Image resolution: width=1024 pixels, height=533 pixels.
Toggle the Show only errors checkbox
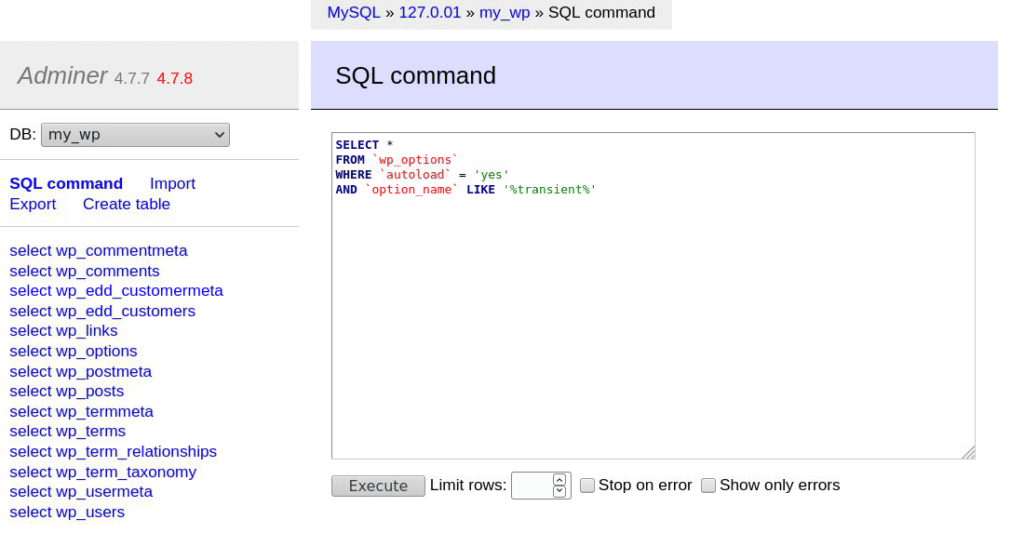(x=708, y=485)
